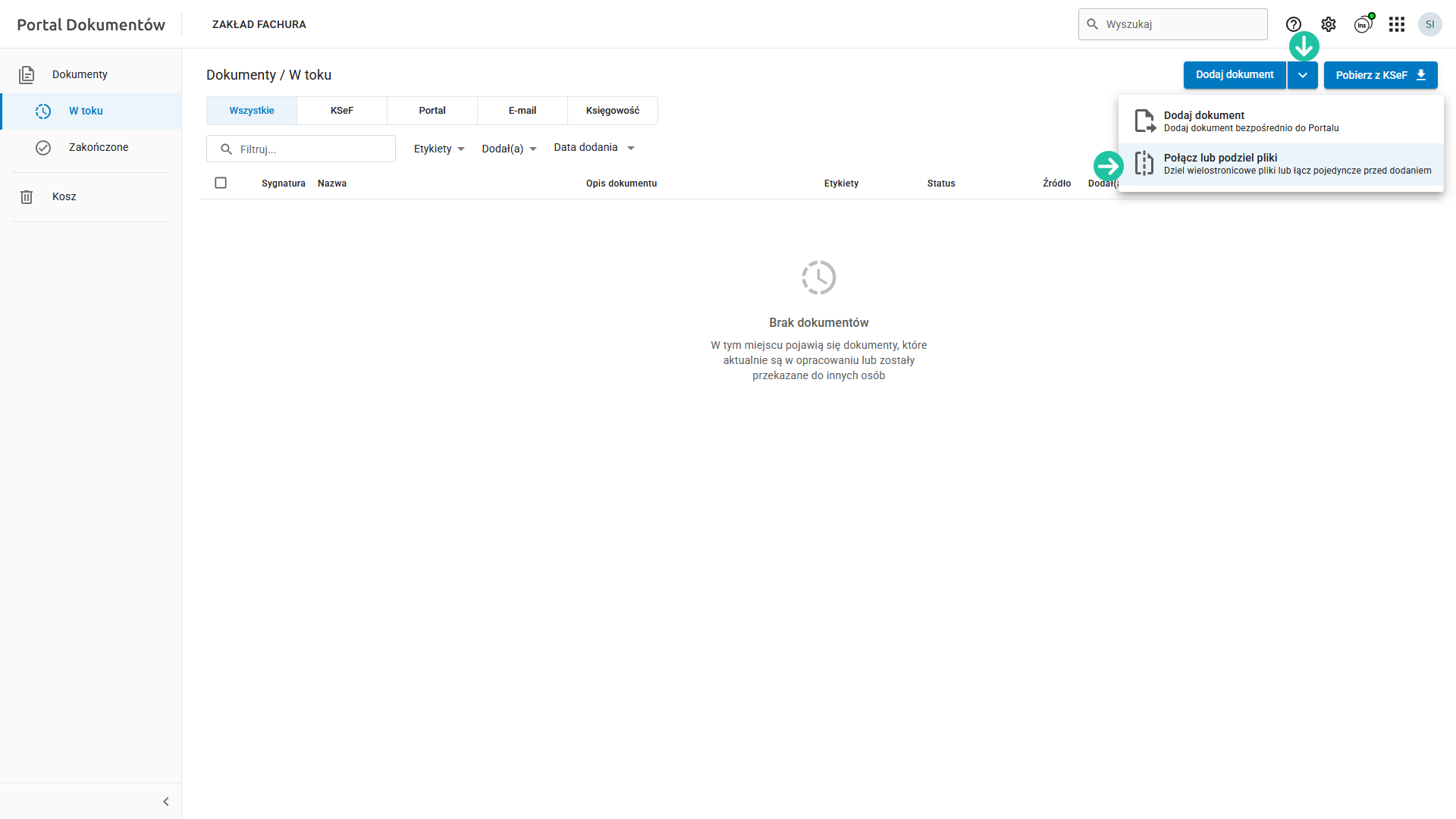Click the Filtruj input field
This screenshot has width=1456, height=819.
(x=311, y=149)
